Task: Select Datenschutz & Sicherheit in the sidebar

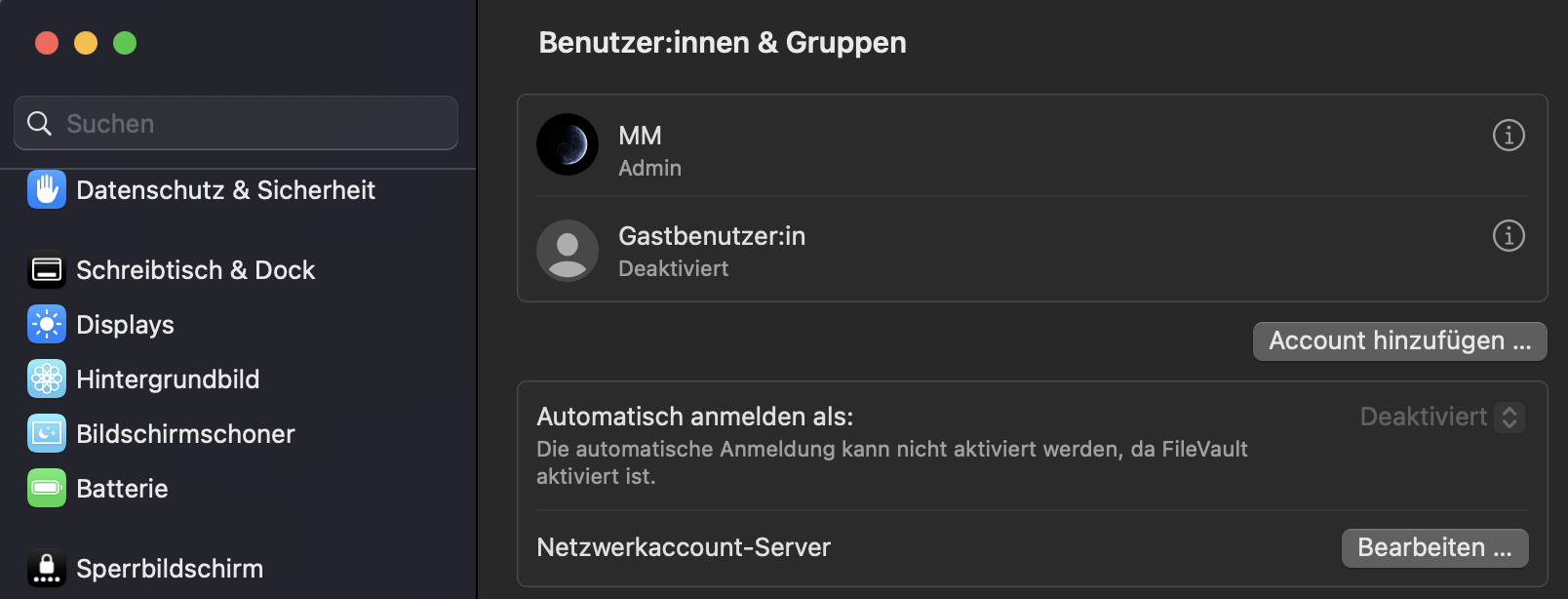Action: [x=225, y=190]
